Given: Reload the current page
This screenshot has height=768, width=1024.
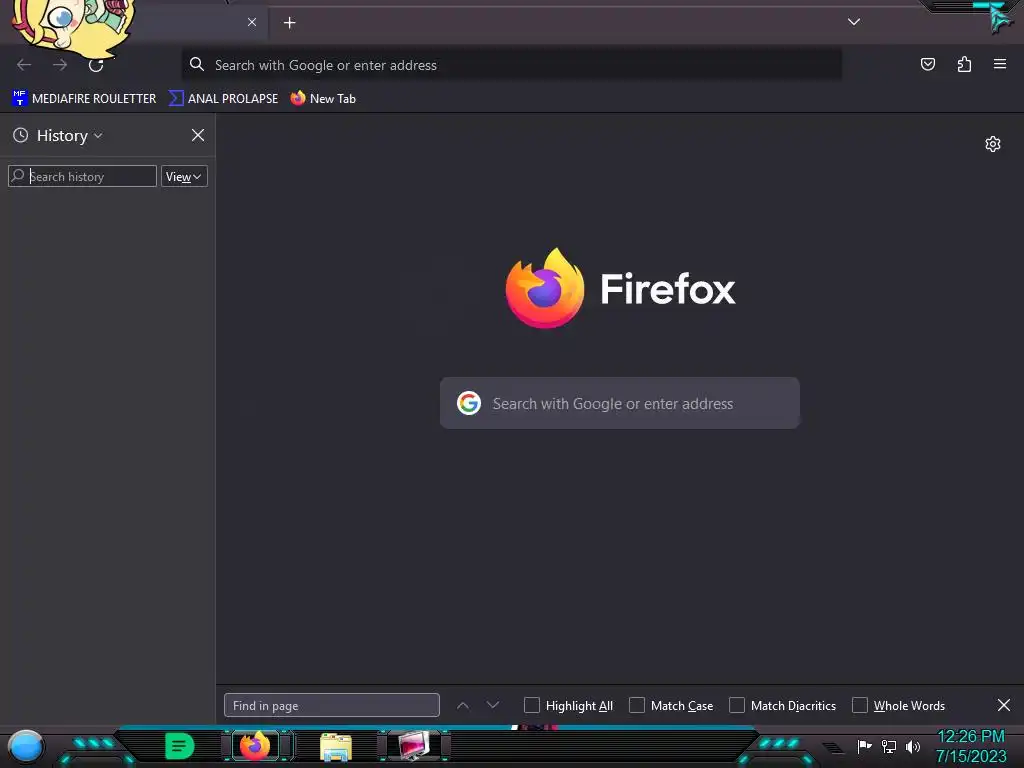Looking at the screenshot, I should pyautogui.click(x=96, y=65).
